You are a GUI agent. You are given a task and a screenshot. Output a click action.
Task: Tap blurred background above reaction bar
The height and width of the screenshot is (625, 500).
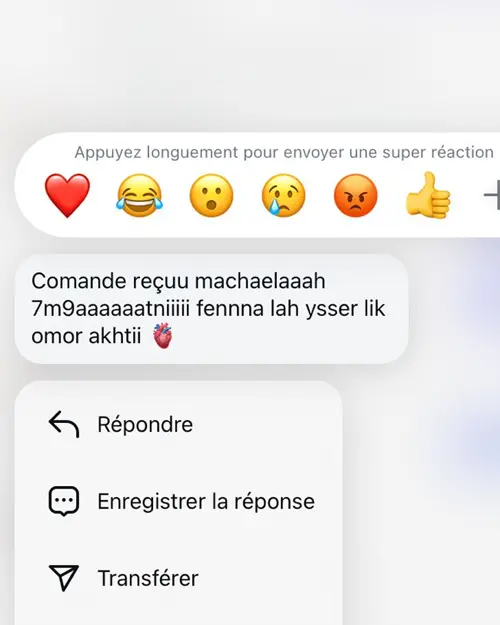tap(250, 64)
